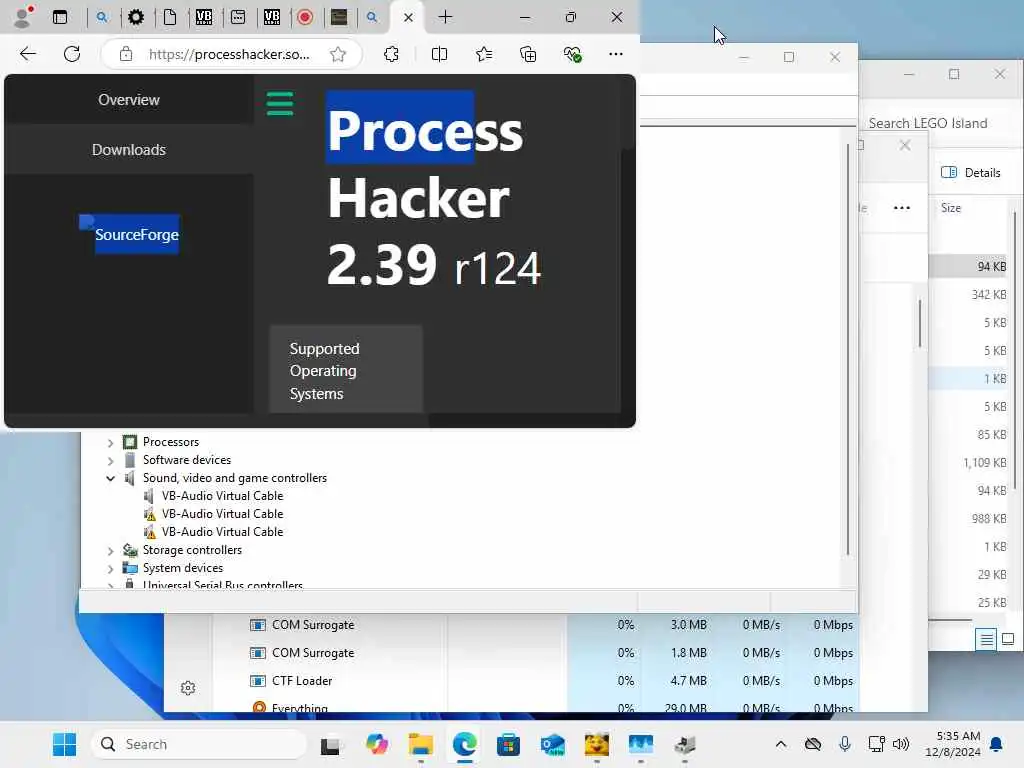Open Task View from taskbar
The height and width of the screenshot is (768, 1024).
(330, 744)
